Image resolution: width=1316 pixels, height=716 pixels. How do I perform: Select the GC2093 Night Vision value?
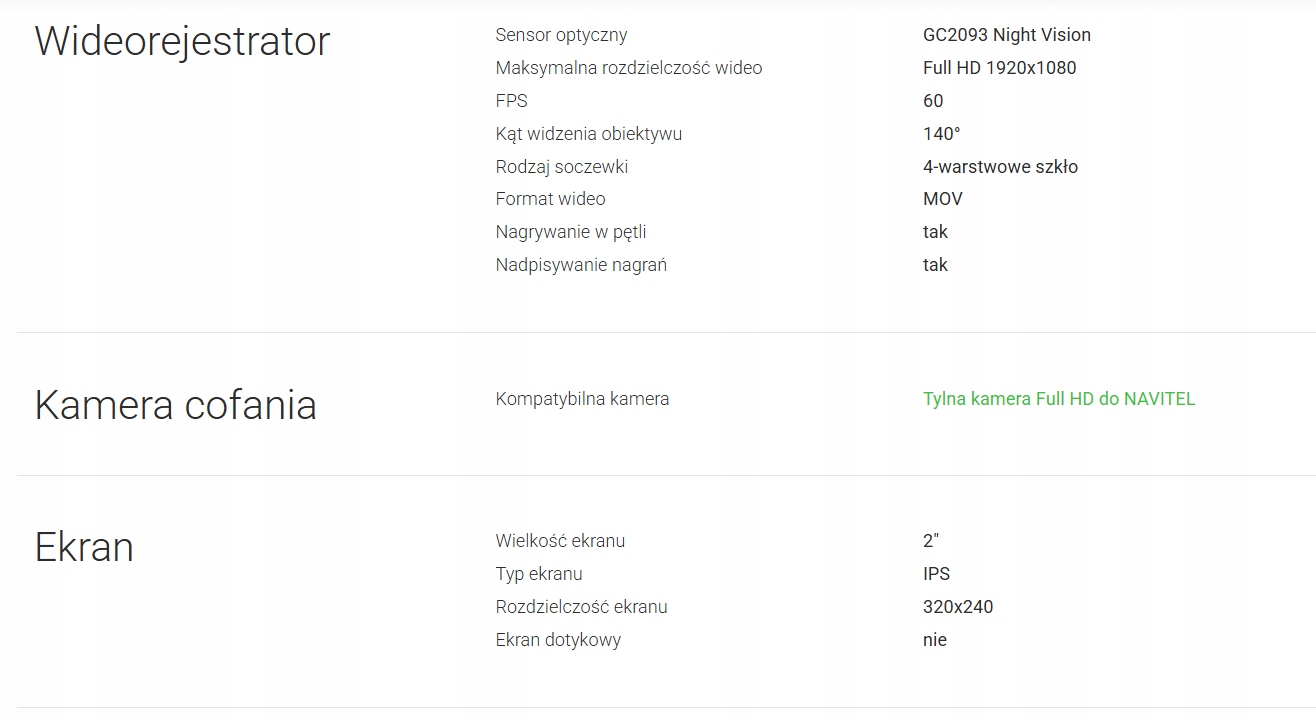click(x=1006, y=35)
